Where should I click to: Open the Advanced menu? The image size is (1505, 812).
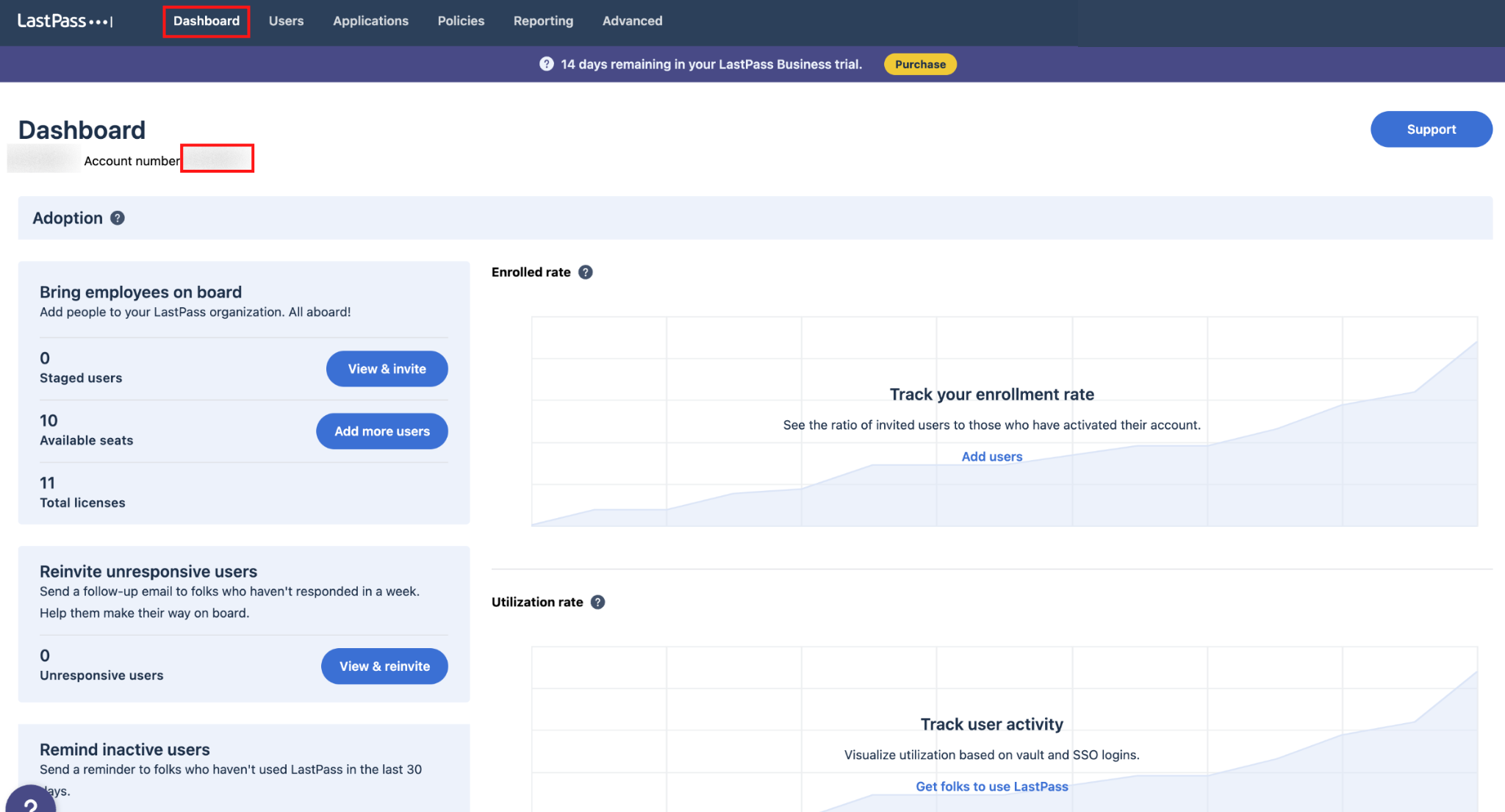pyautogui.click(x=632, y=21)
